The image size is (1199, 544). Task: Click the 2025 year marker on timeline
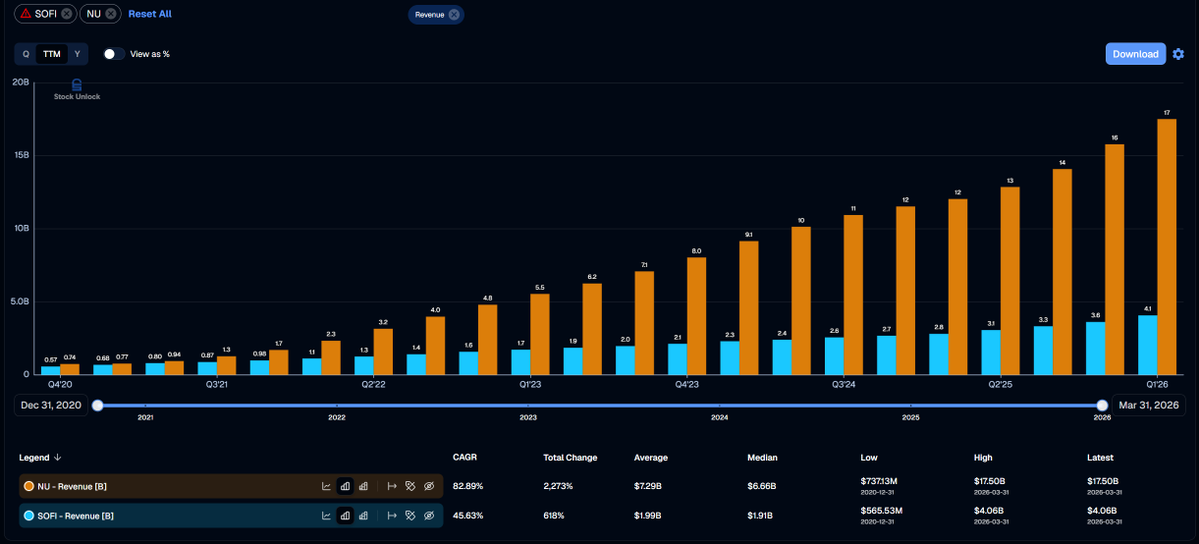pyautogui.click(x=911, y=418)
